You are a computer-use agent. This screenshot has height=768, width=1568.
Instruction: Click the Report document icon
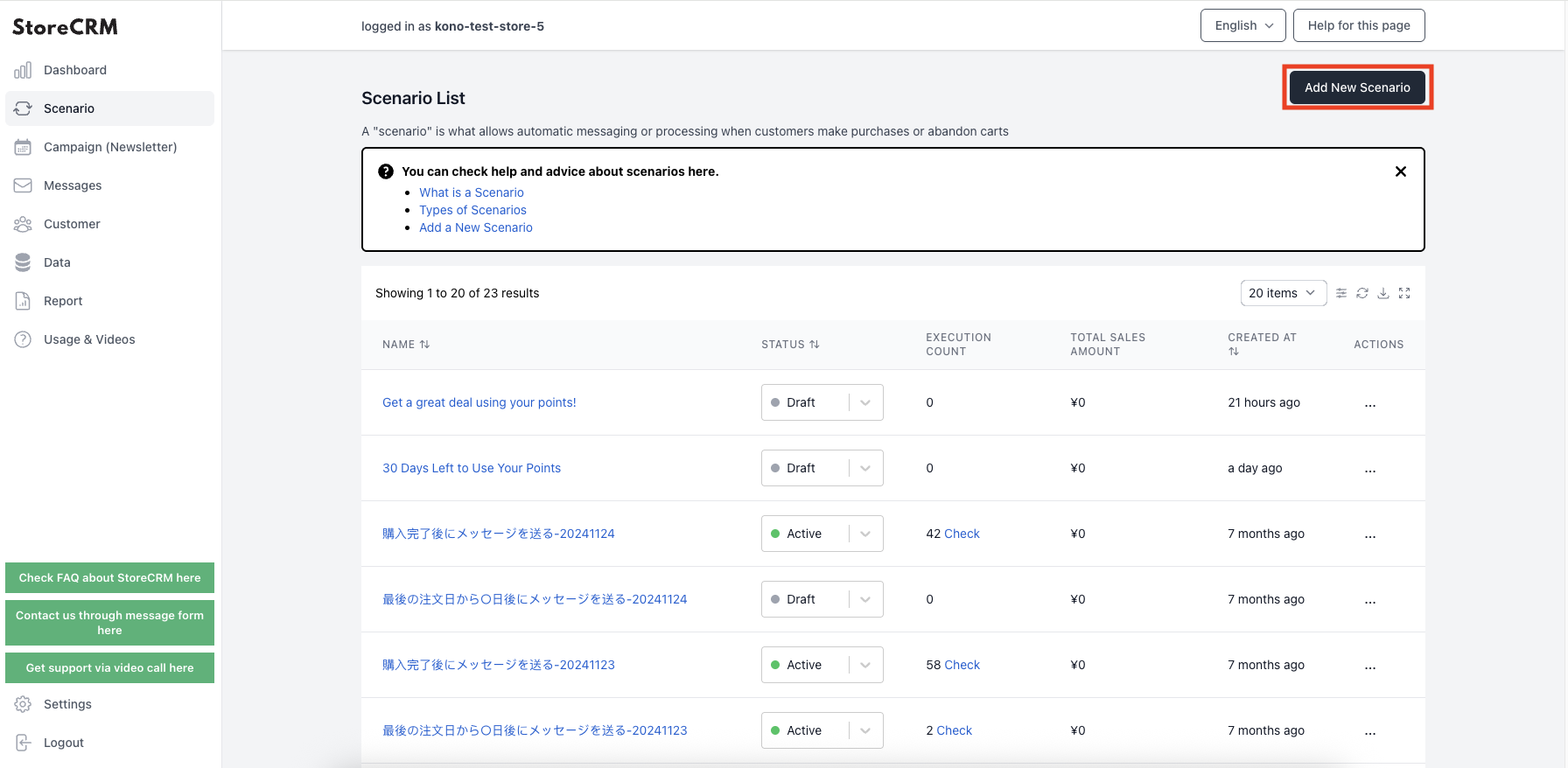tap(23, 301)
